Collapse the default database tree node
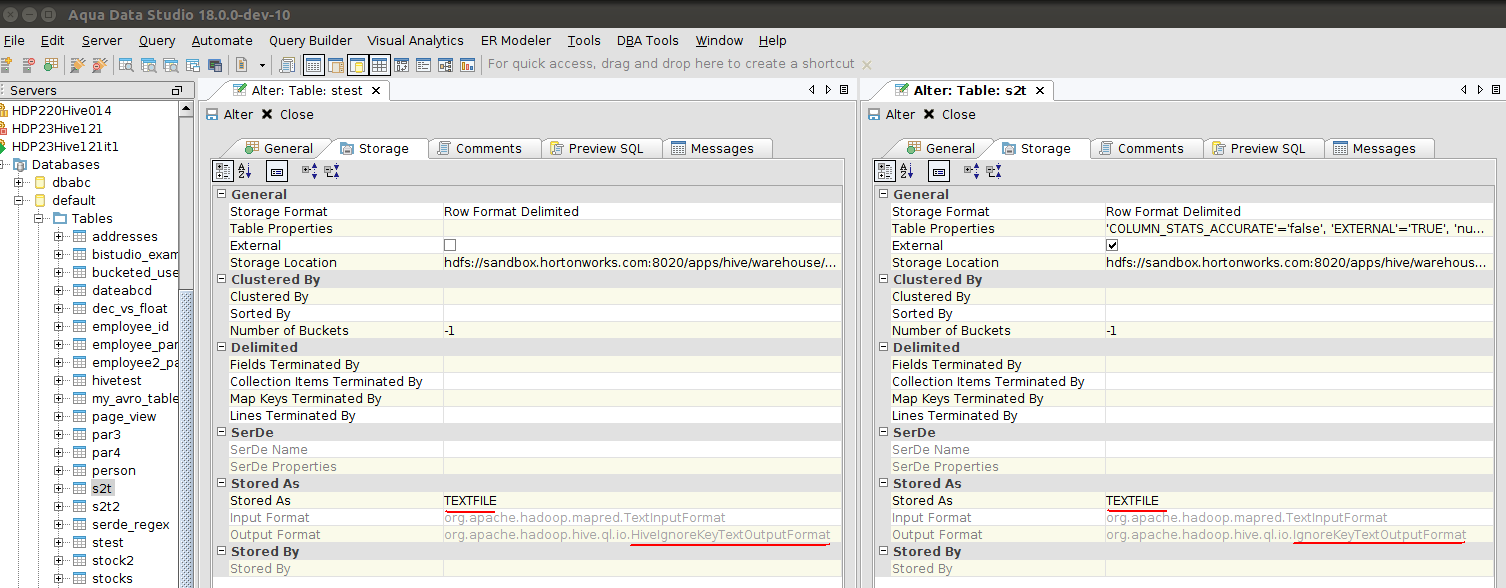The height and width of the screenshot is (588, 1506). [x=18, y=200]
